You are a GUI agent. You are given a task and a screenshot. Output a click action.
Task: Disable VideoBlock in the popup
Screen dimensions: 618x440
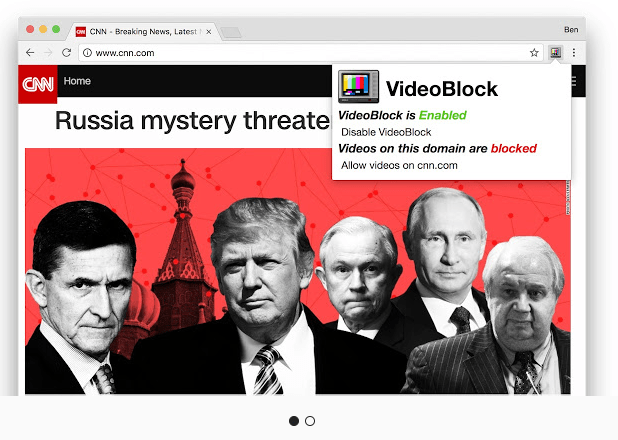tap(386, 132)
